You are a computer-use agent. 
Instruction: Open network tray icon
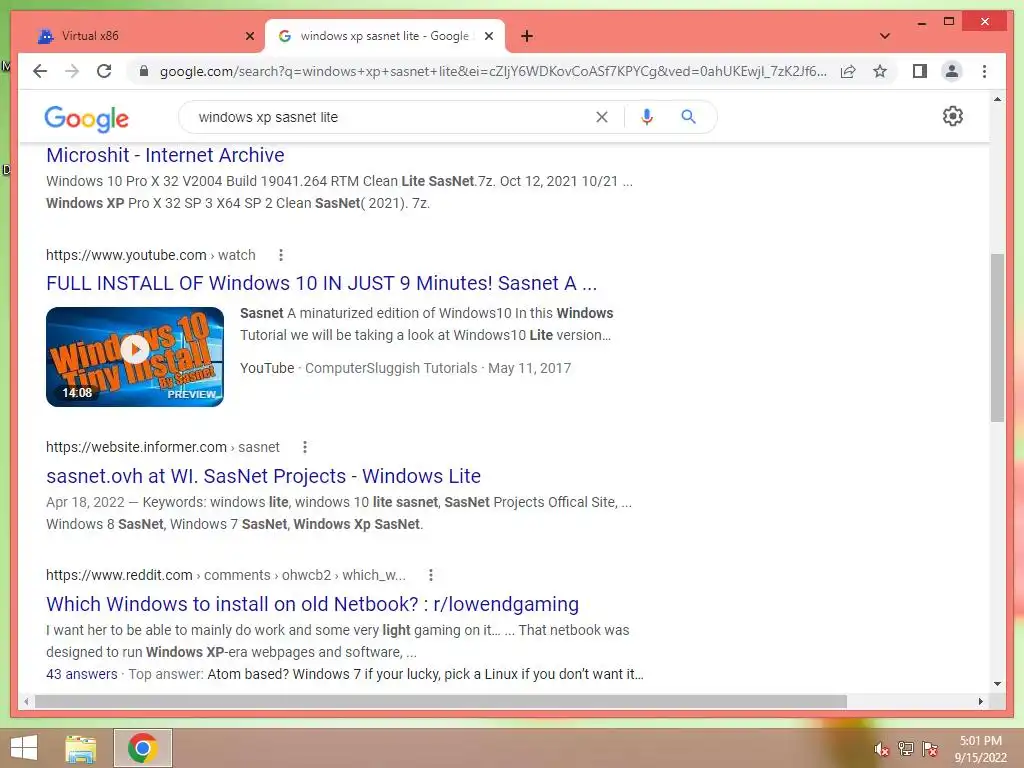(906, 748)
